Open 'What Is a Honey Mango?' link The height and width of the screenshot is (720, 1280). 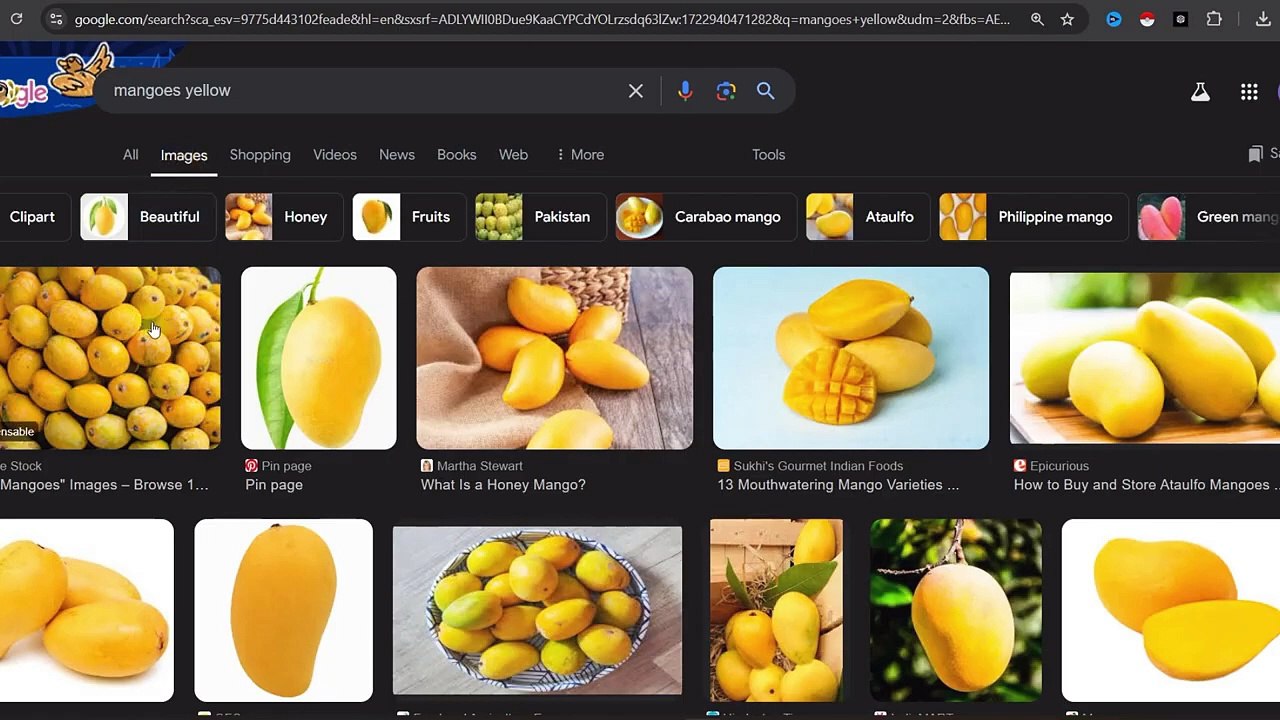503,485
